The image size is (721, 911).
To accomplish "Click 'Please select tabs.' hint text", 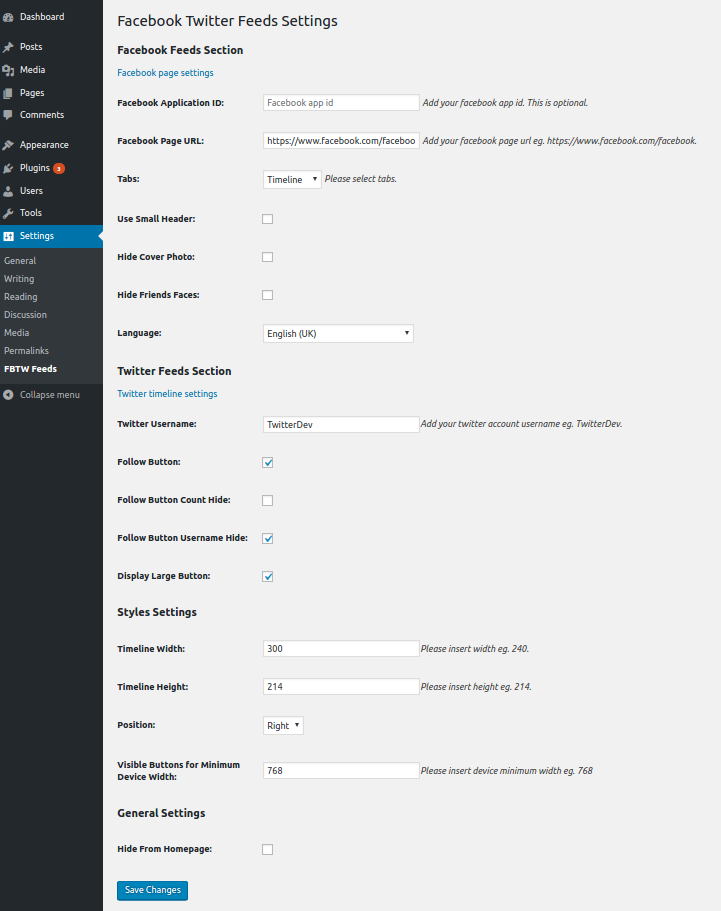I will coord(361,179).
